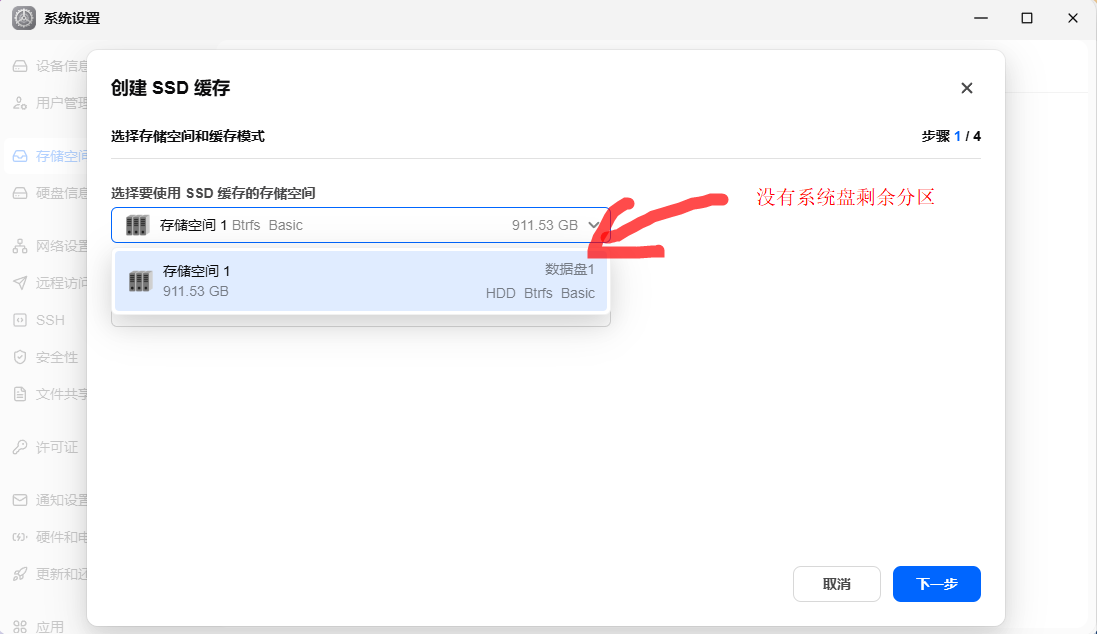Choose 存储空间 1 HDD Btrfs option

pos(361,281)
